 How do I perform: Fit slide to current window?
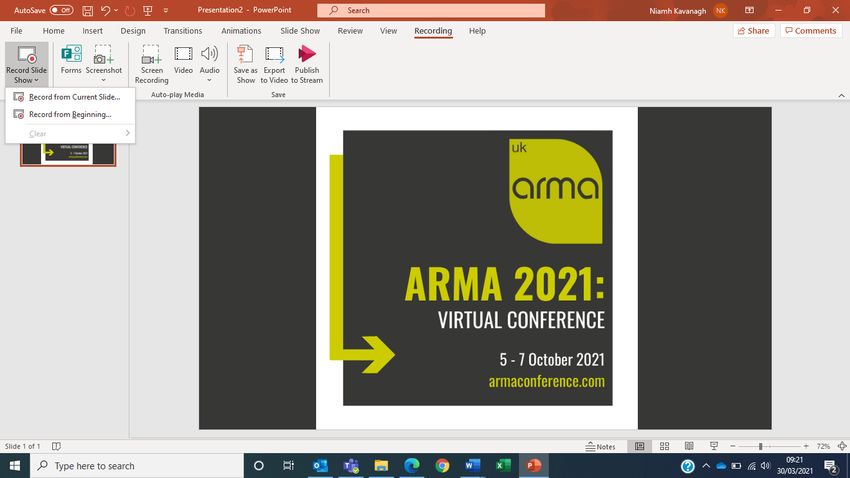(x=842, y=446)
